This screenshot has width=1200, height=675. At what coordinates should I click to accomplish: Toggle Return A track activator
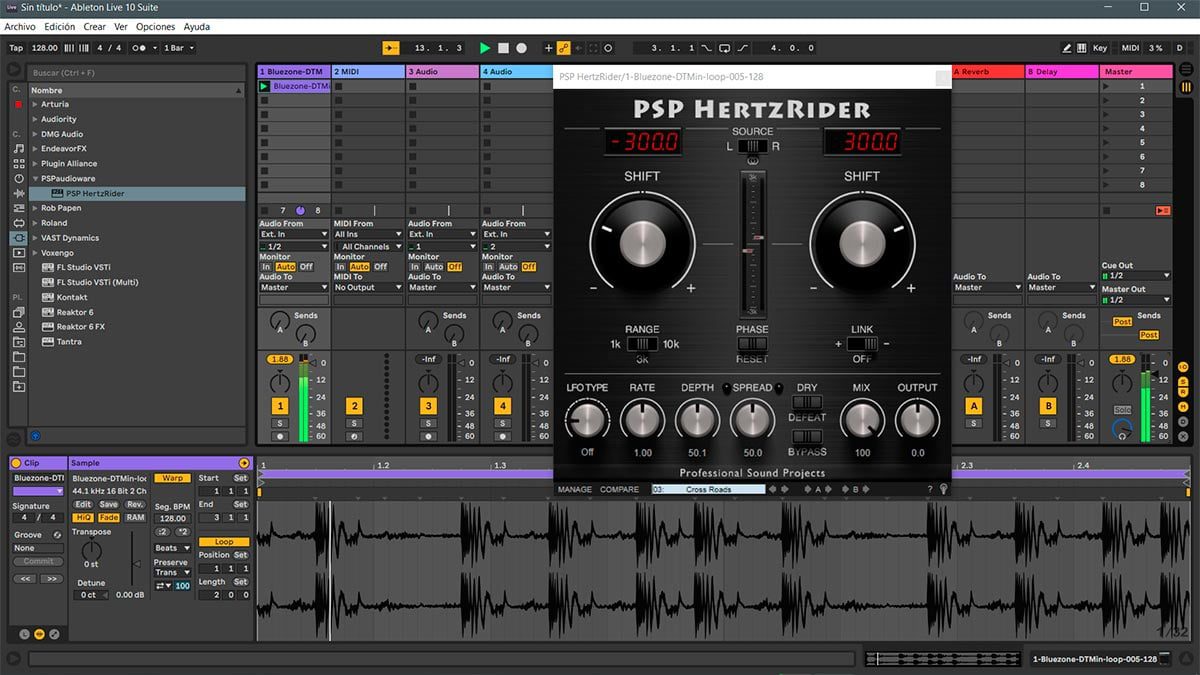point(973,406)
